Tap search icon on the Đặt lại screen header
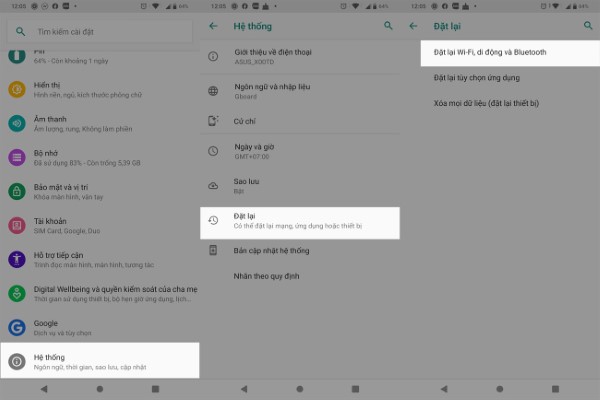Image resolution: width=600 pixels, height=400 pixels. click(x=587, y=25)
